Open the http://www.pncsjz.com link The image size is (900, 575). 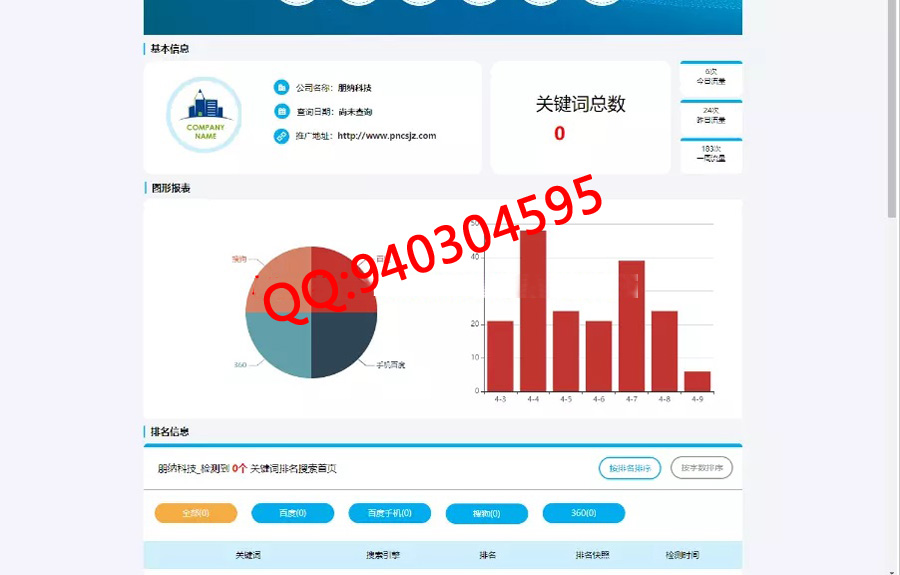pos(386,136)
